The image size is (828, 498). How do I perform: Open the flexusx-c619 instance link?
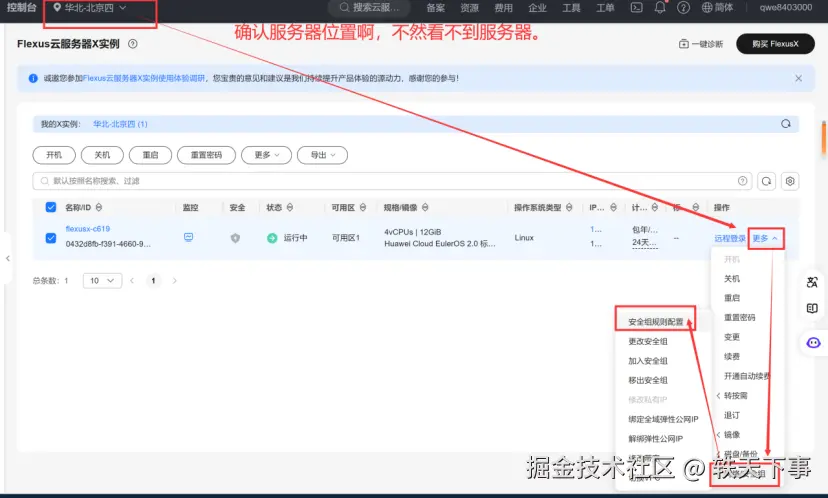tap(88, 229)
